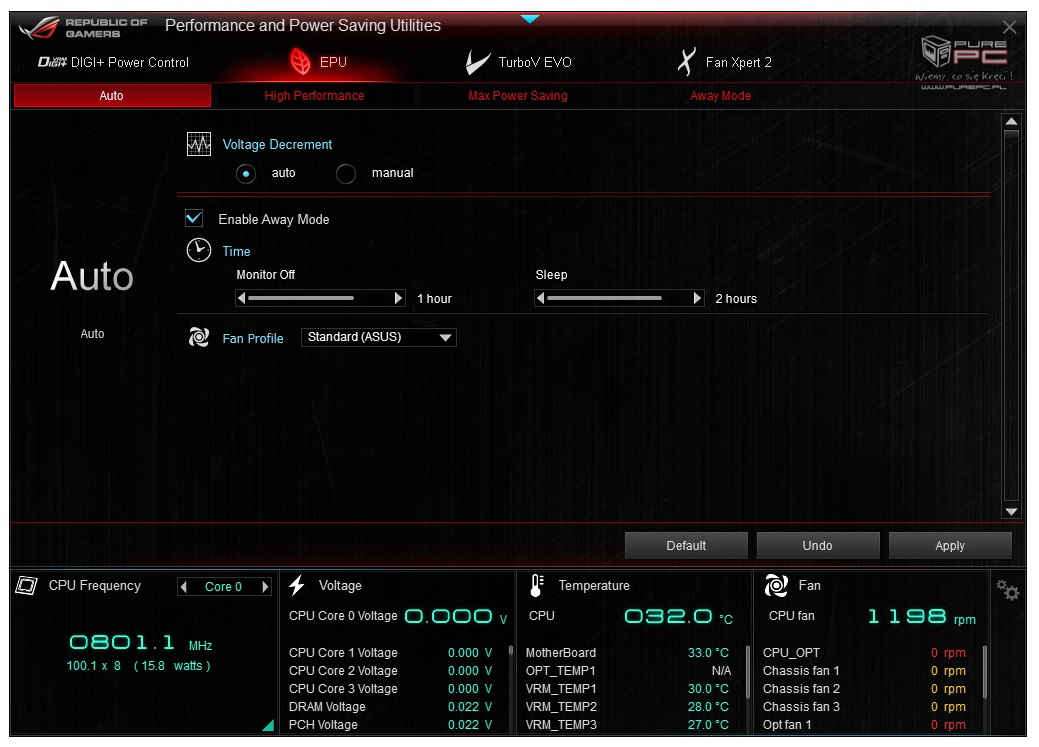Click the main panel scrollbar down arrow

click(1011, 511)
